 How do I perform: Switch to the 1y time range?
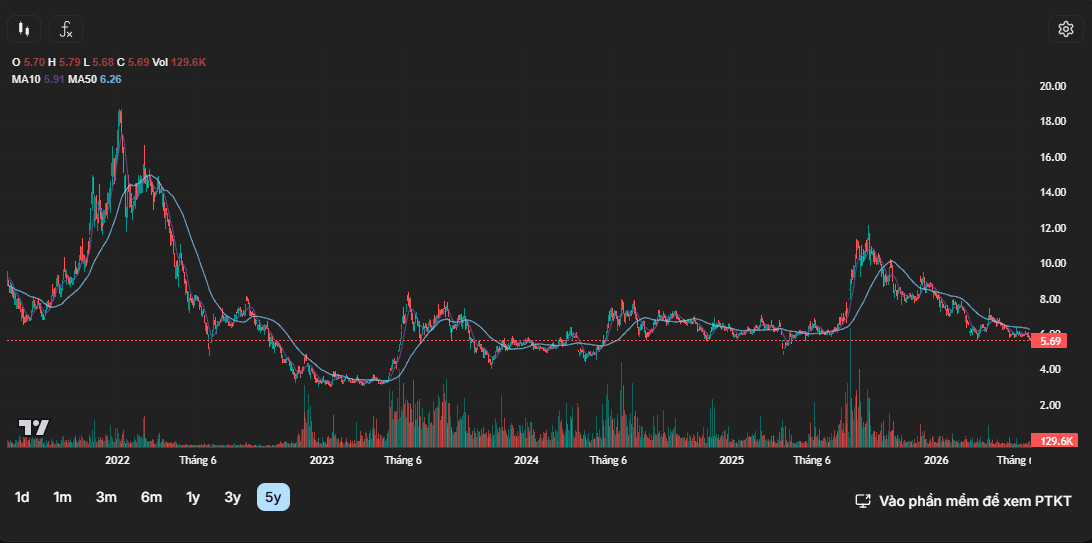(193, 497)
